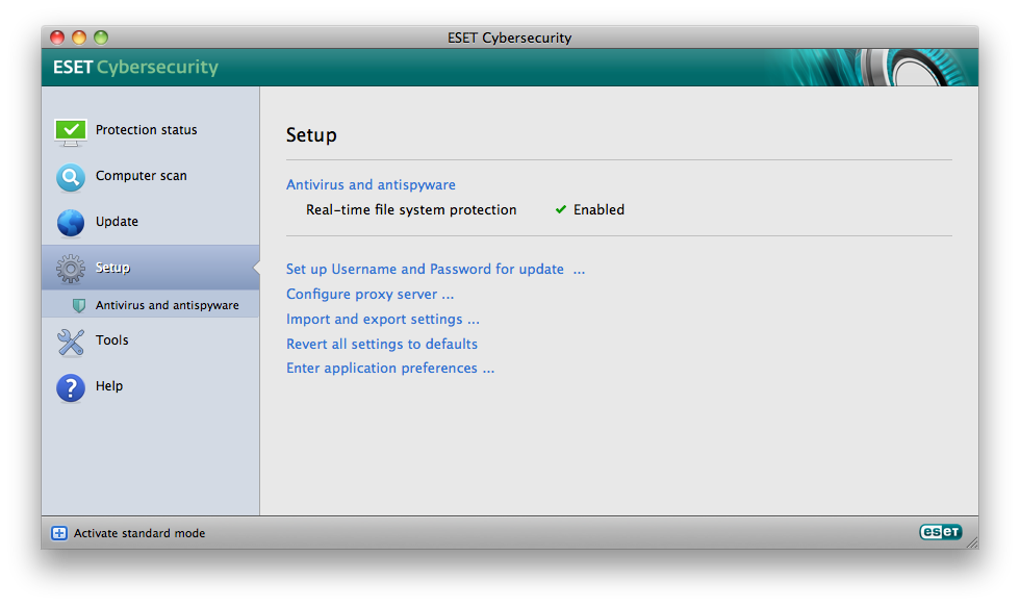
Task: Click the green zoom window button
Action: 101,38
